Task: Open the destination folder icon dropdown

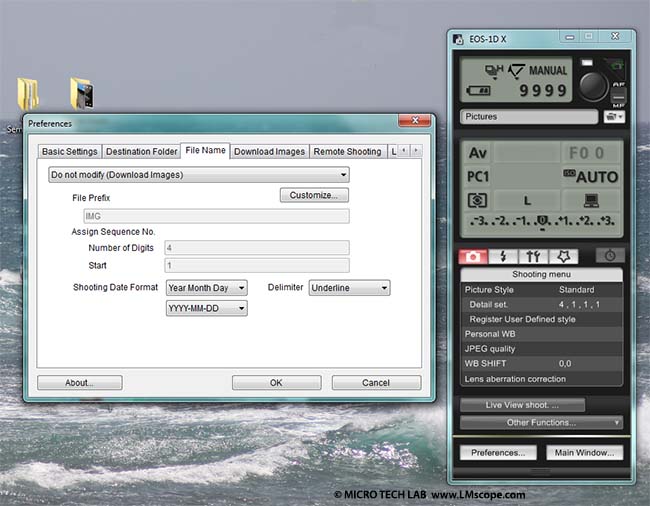Action: 615,117
